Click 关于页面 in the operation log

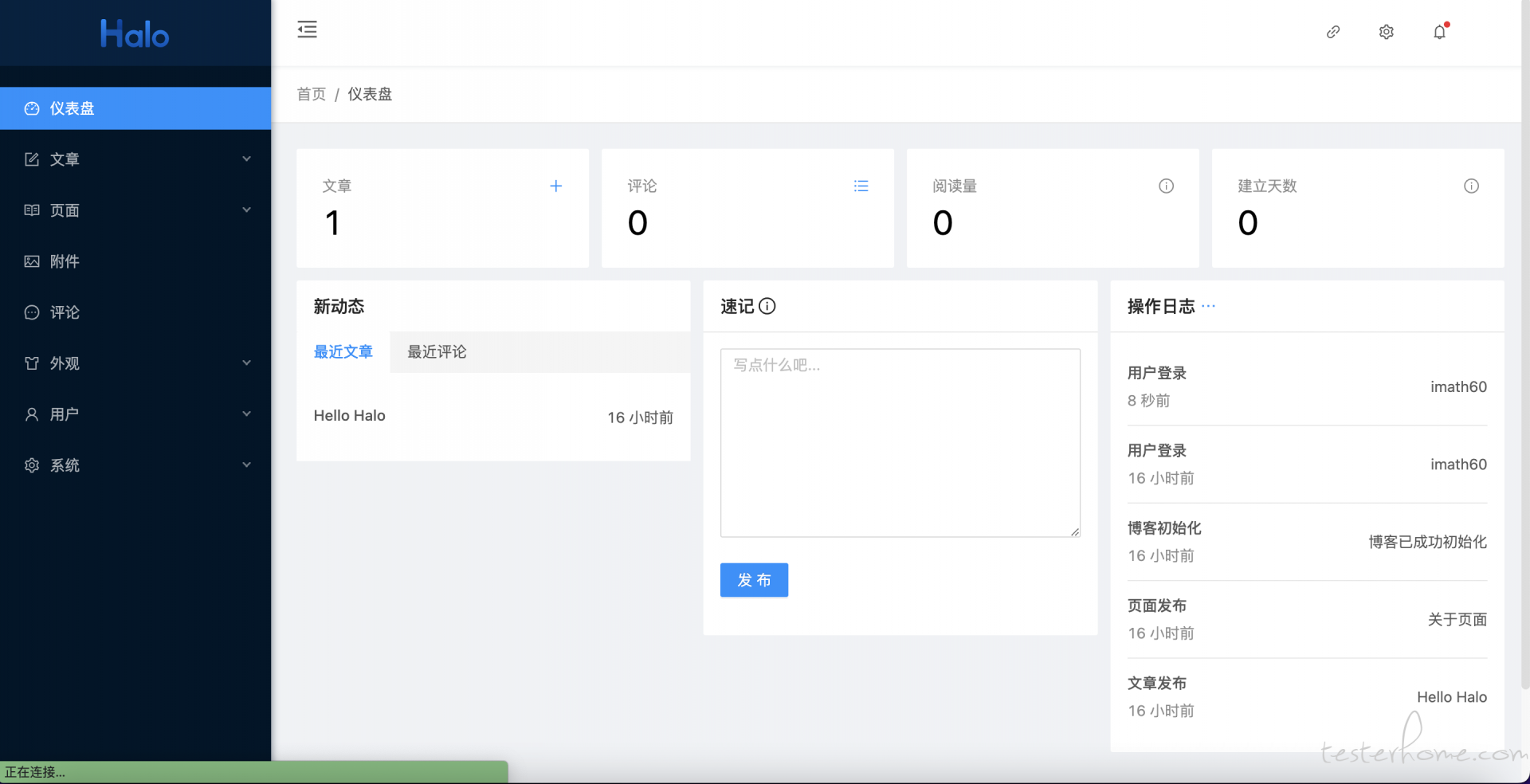[x=1457, y=619]
